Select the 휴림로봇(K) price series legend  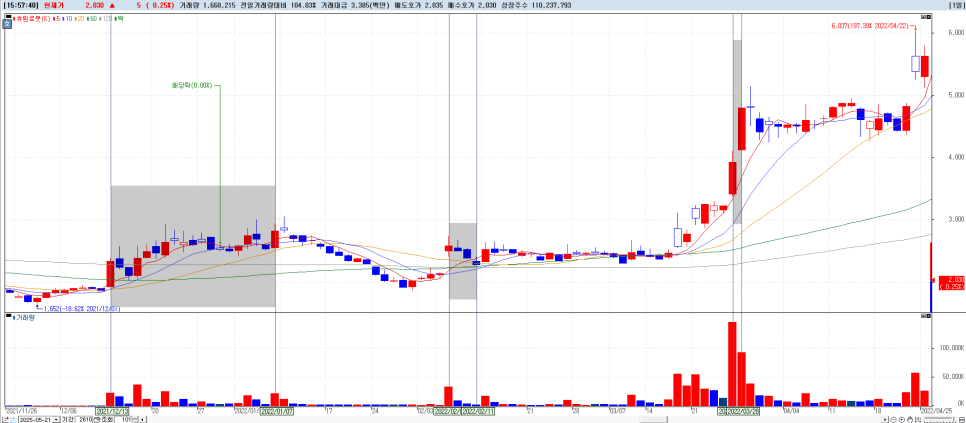(32, 18)
